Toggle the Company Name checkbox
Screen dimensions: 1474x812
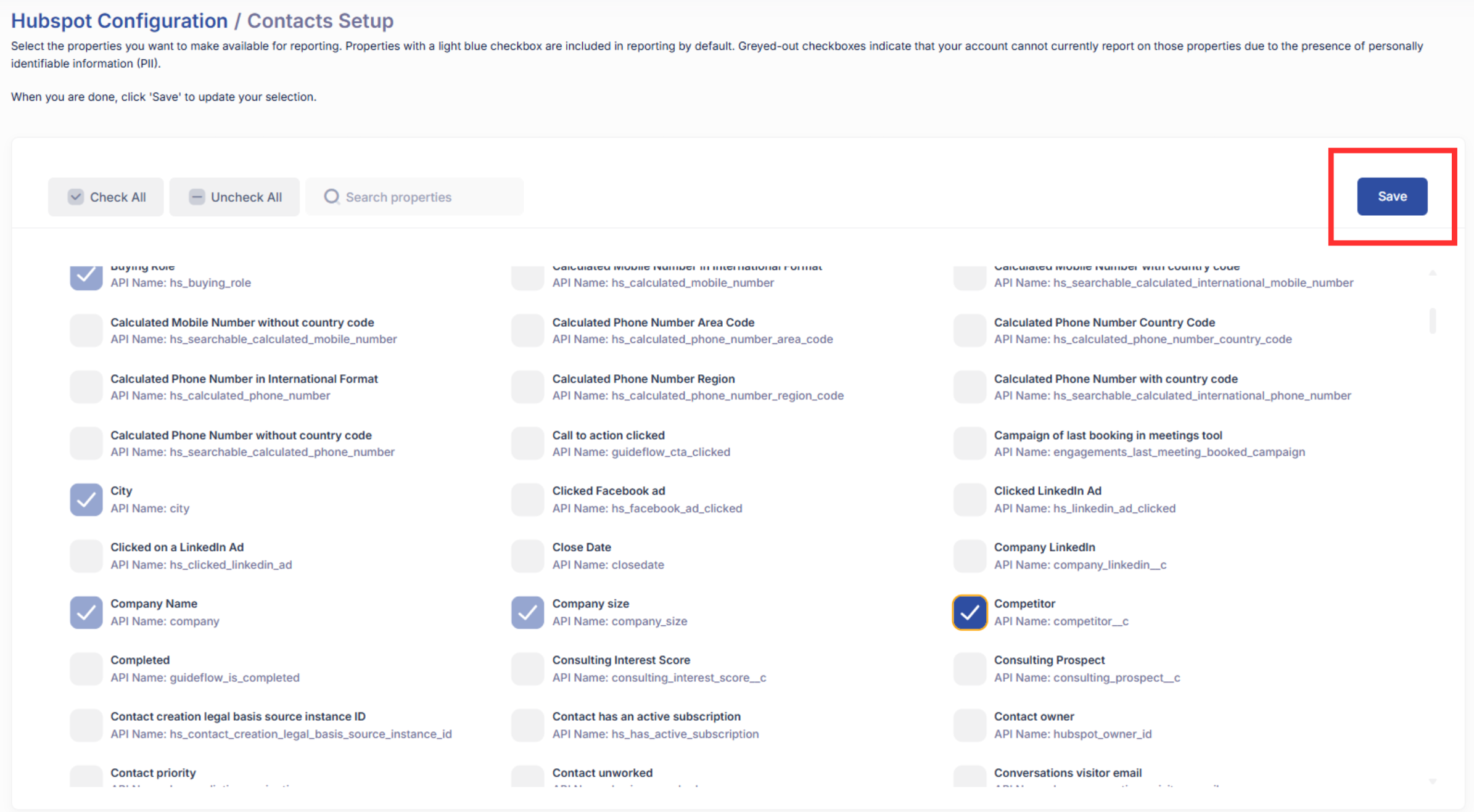86,612
